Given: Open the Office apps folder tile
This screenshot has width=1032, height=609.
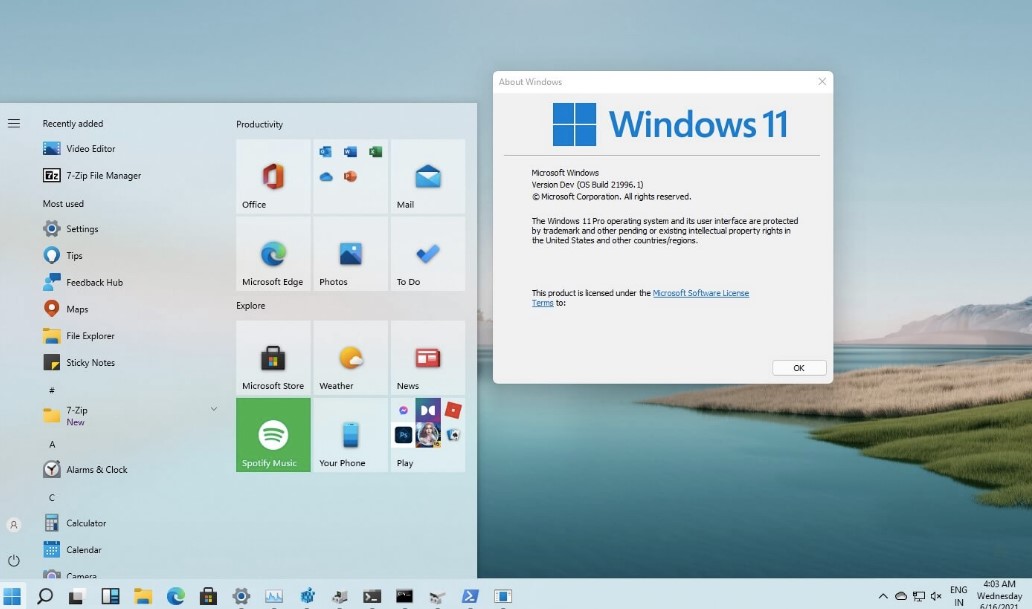Looking at the screenshot, I should coord(350,176).
